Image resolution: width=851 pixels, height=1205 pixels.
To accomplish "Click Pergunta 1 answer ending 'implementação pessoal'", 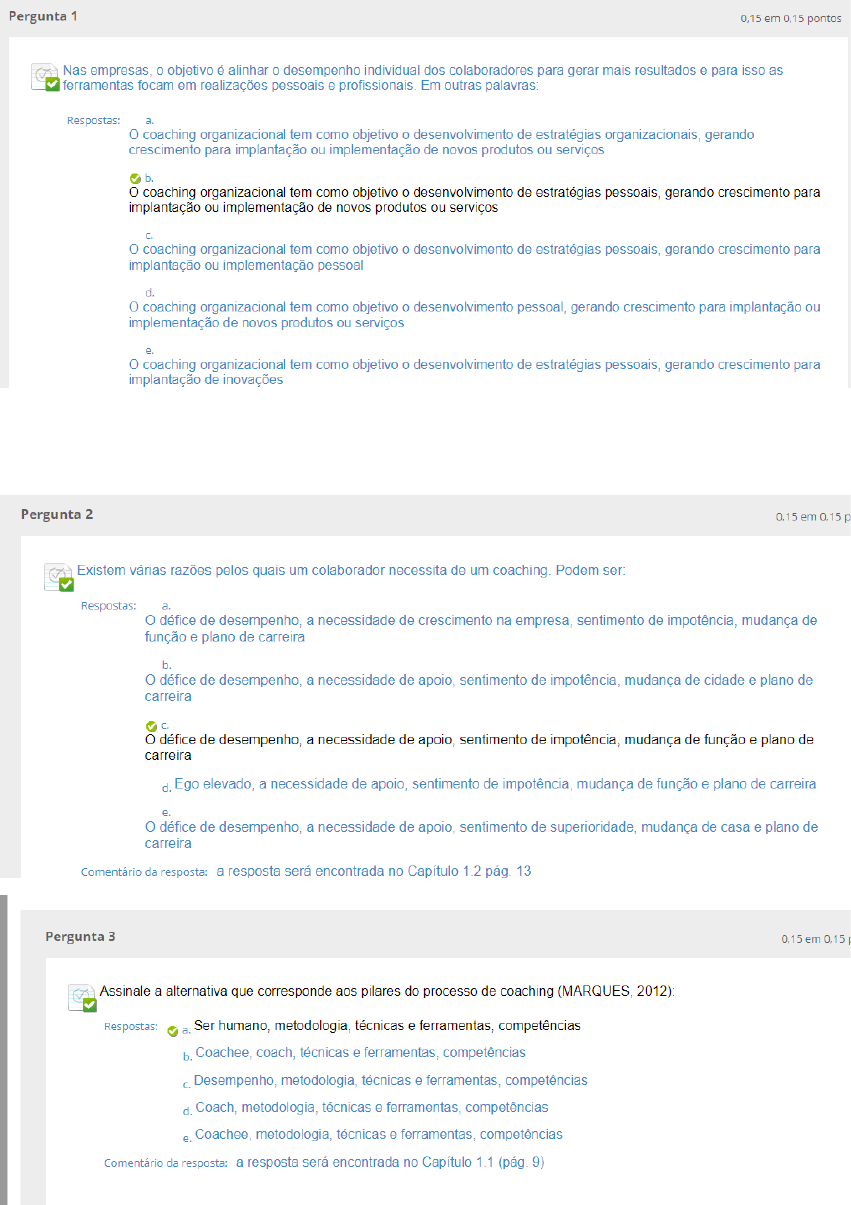I will (474, 257).
